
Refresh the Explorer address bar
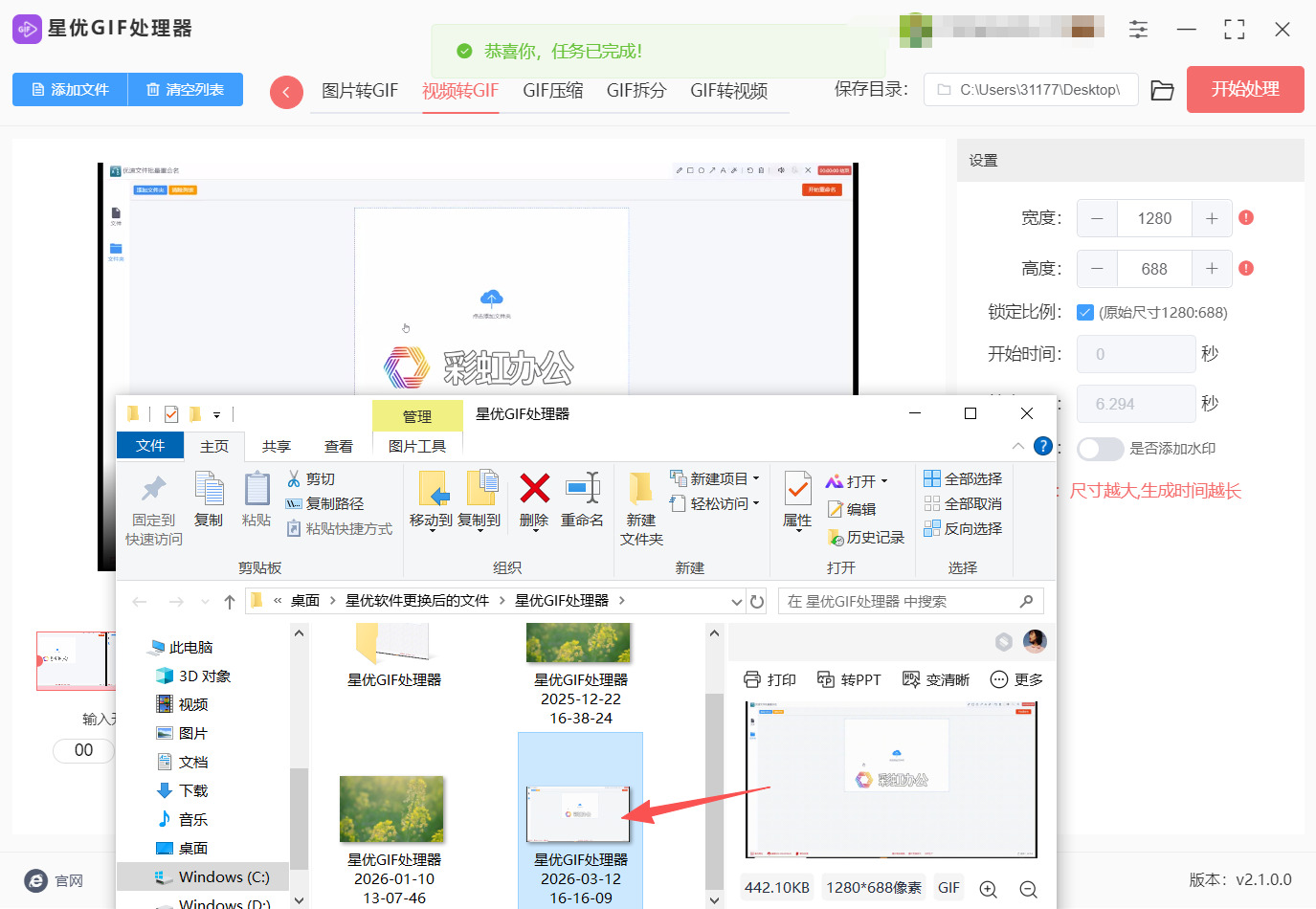(757, 602)
